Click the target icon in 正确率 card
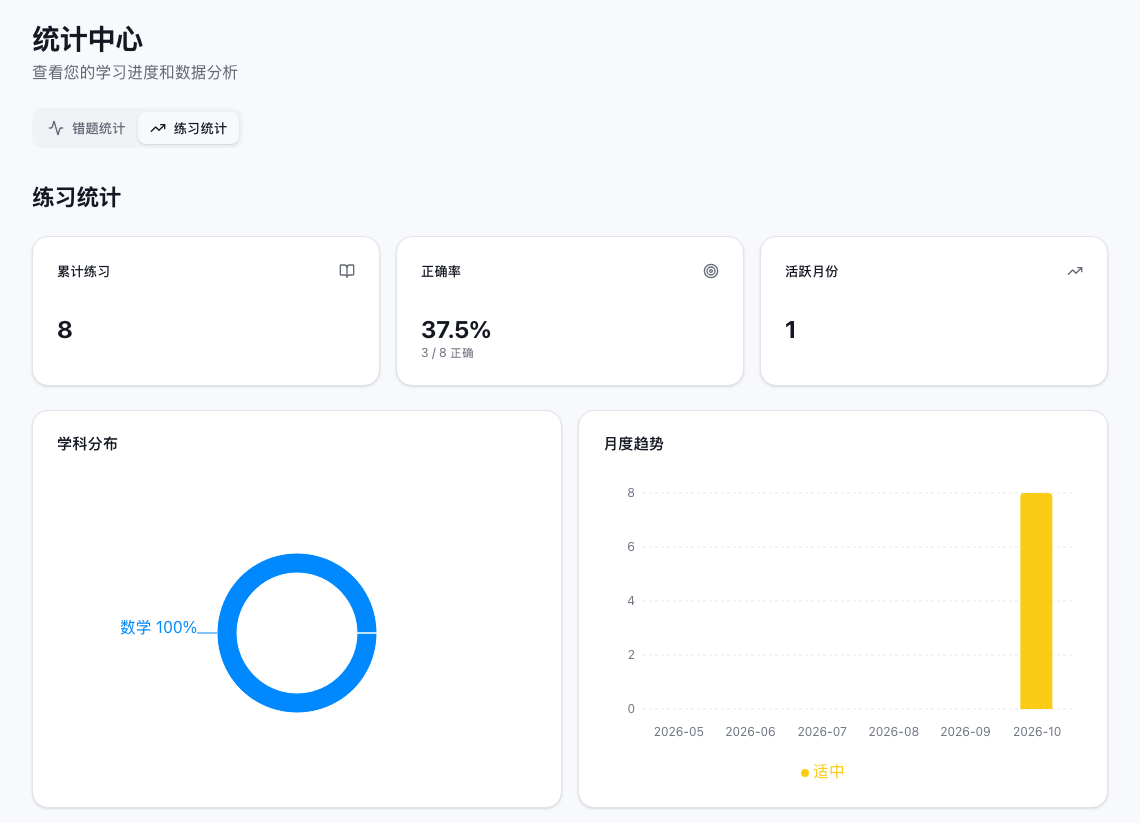1140x823 pixels. click(x=711, y=271)
